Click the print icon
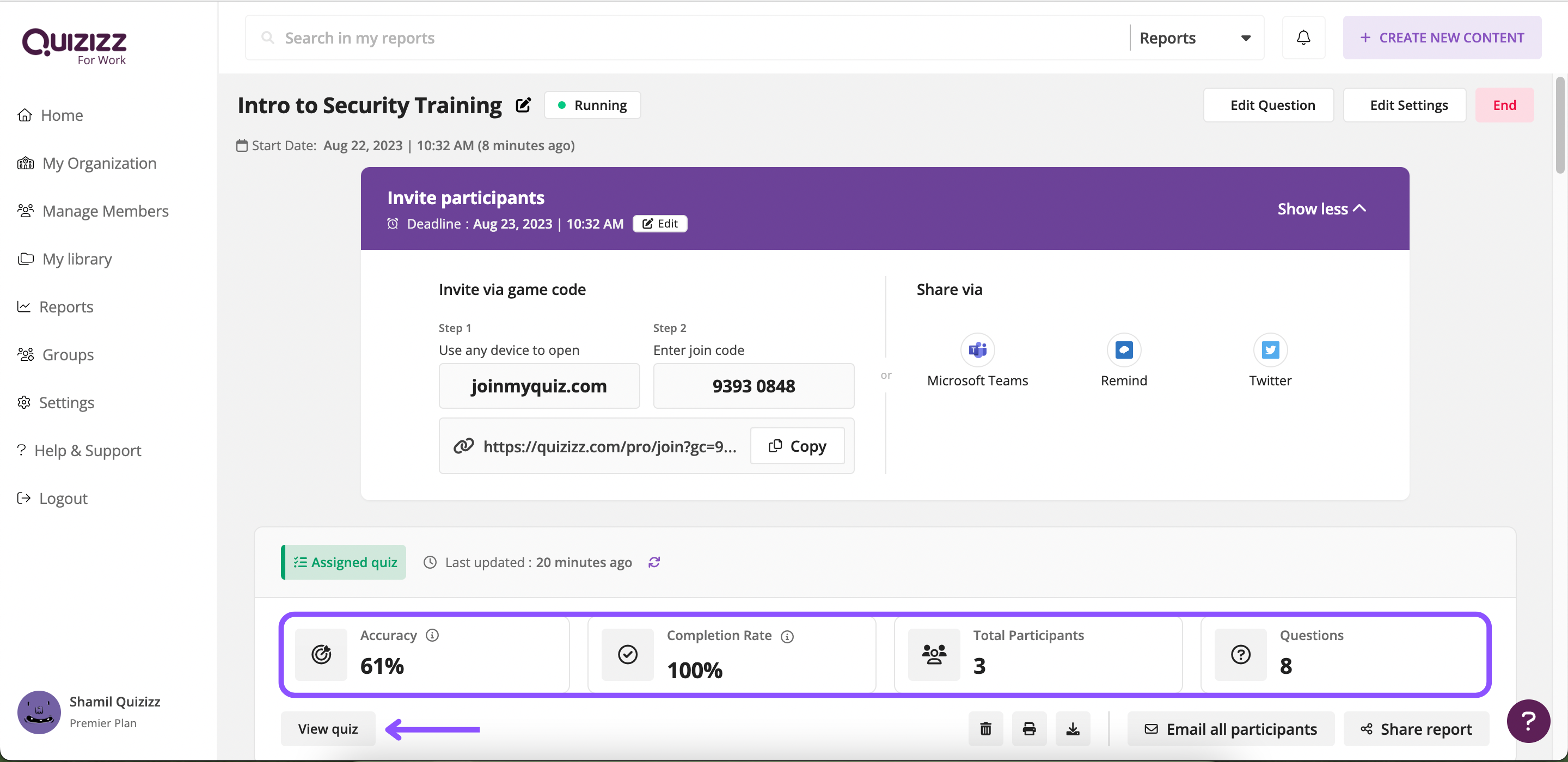 point(1029,728)
